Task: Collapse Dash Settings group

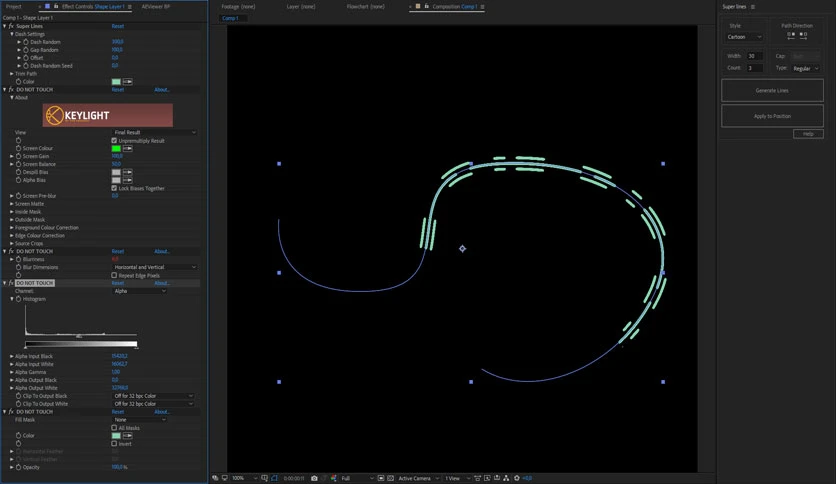Action: coord(12,34)
